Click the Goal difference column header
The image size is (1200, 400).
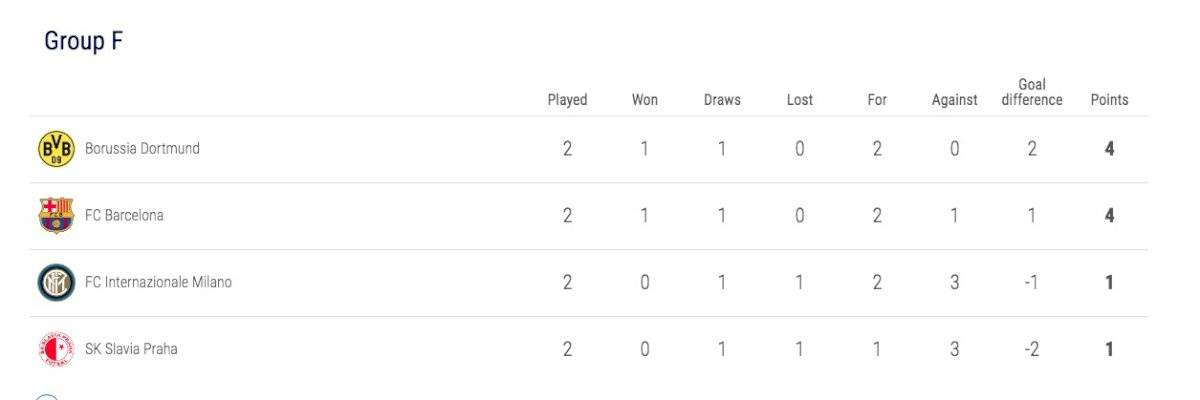point(1032,92)
